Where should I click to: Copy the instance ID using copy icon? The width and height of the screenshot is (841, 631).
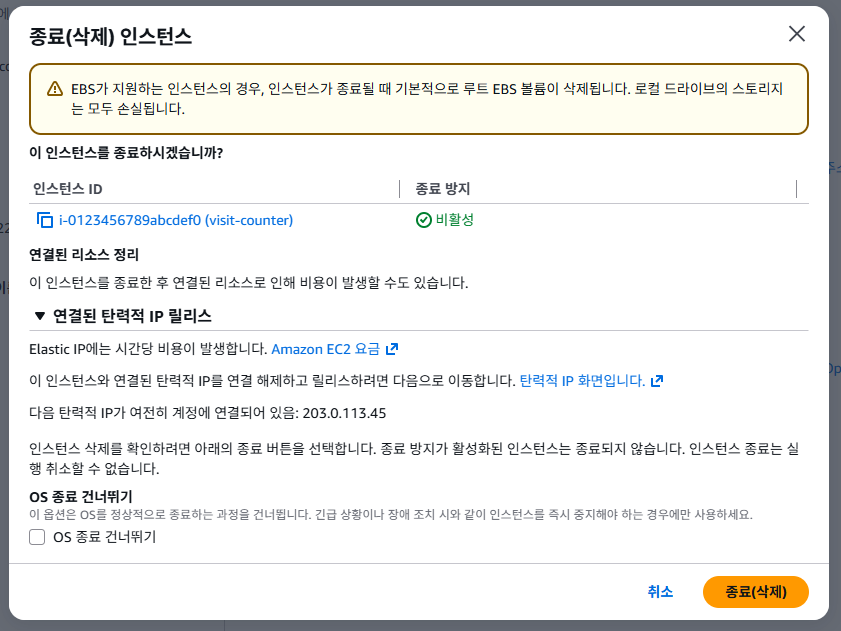click(45, 220)
